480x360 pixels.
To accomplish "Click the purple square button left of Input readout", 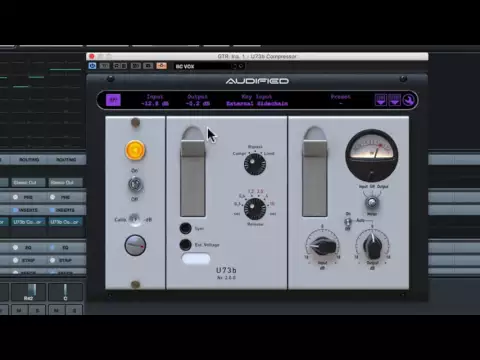I will (x=113, y=100).
